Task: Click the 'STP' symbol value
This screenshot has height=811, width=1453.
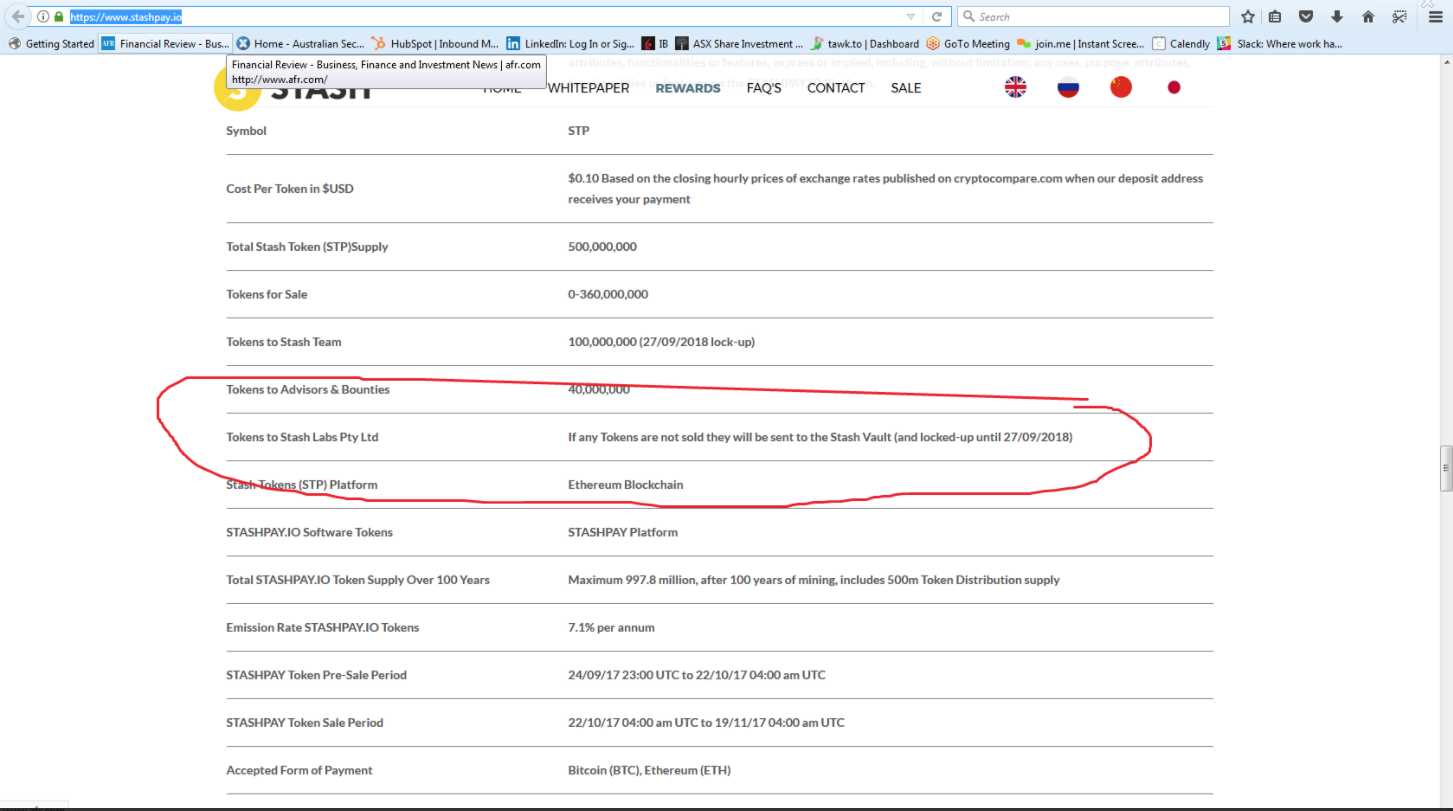Action: (x=579, y=131)
